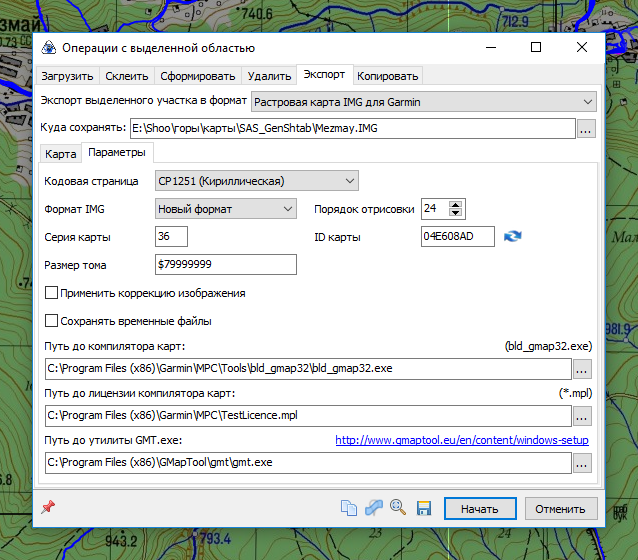Click the blue selection shape icon

[x=374, y=508]
